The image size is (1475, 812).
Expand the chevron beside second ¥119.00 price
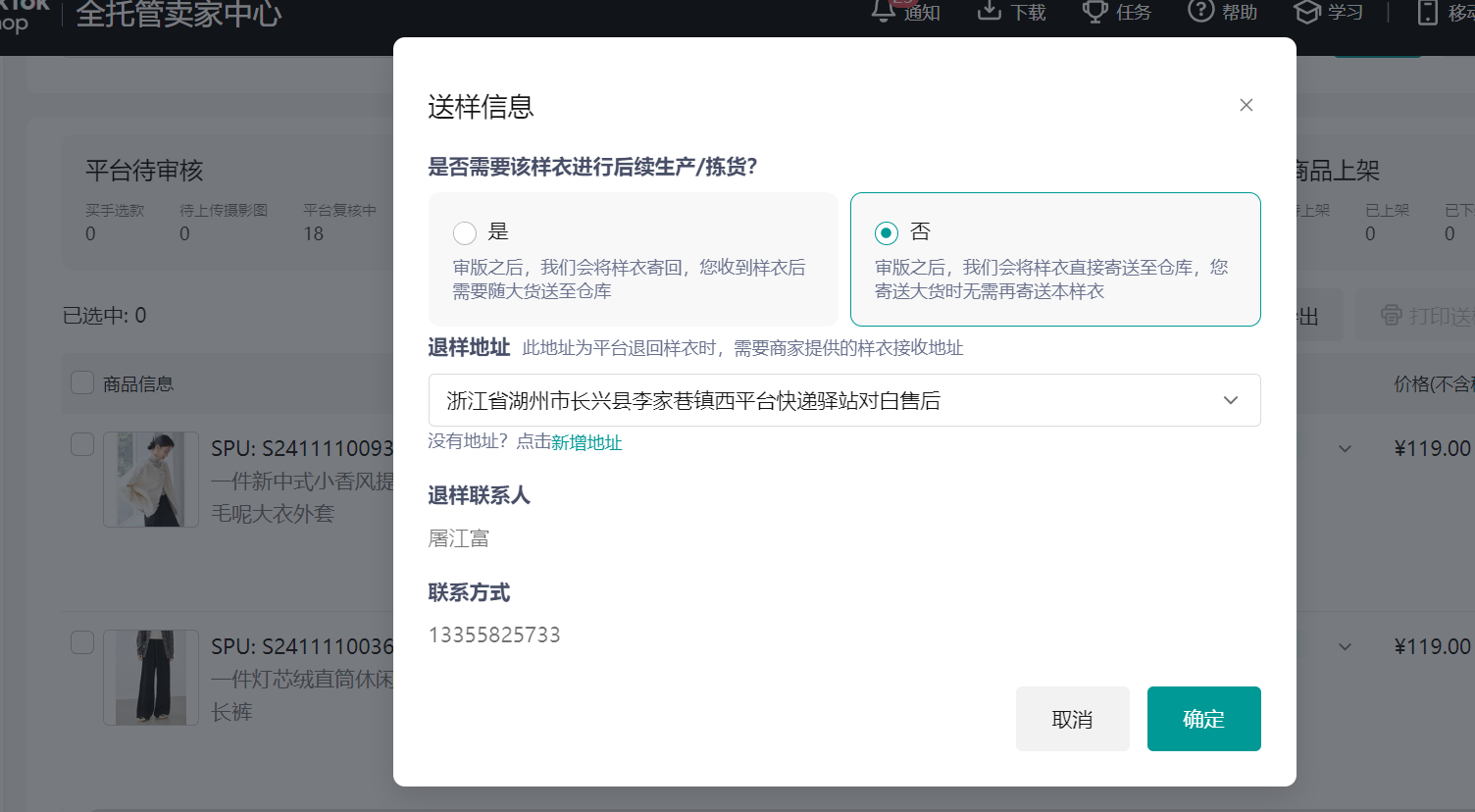[1345, 647]
